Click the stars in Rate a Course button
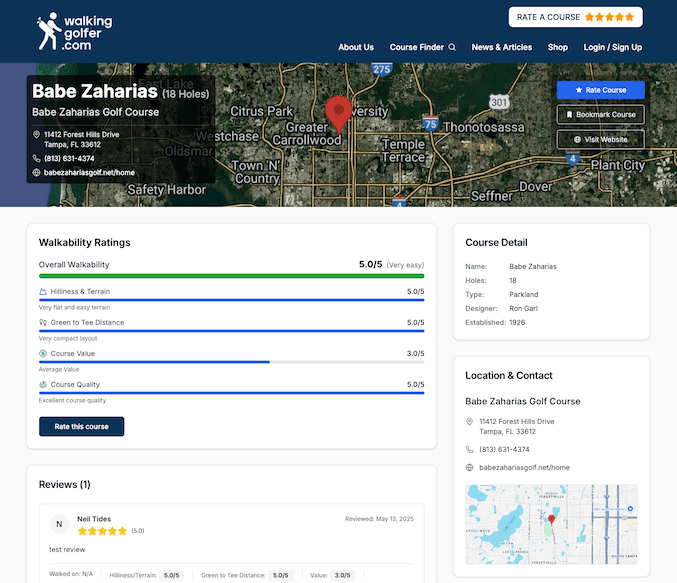The image size is (677, 583). 610,17
